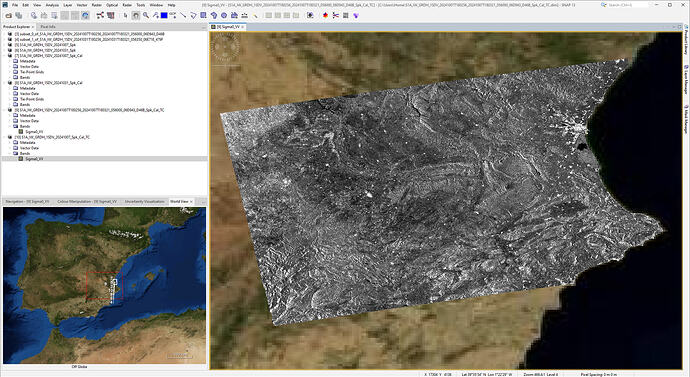Screen dimensions: 690x377
Task: Open the Raster menu
Action: click(x=96, y=5)
